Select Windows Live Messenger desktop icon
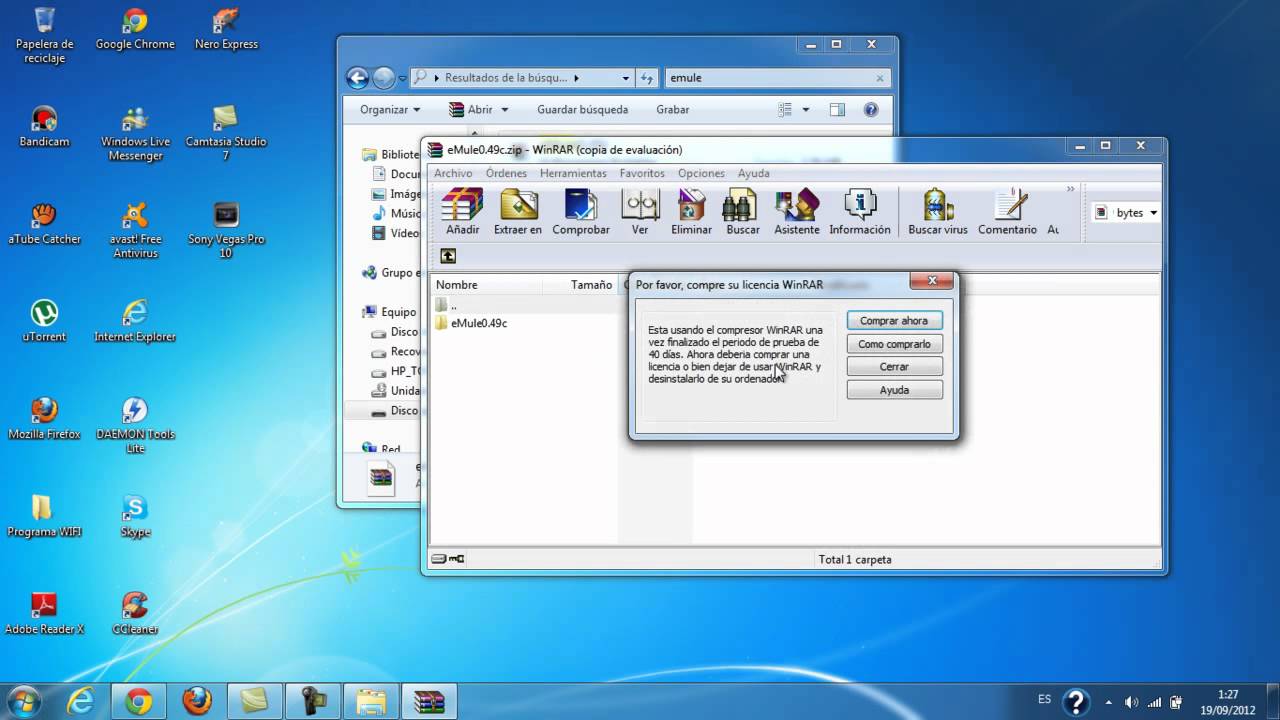Screen dimensions: 1280x720 [x=135, y=133]
